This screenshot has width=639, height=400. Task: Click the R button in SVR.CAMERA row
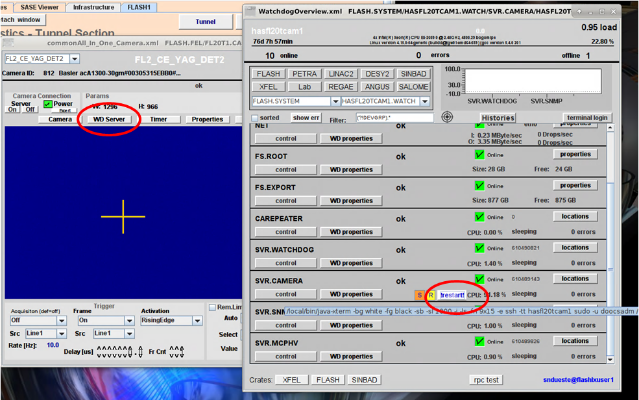pos(432,295)
